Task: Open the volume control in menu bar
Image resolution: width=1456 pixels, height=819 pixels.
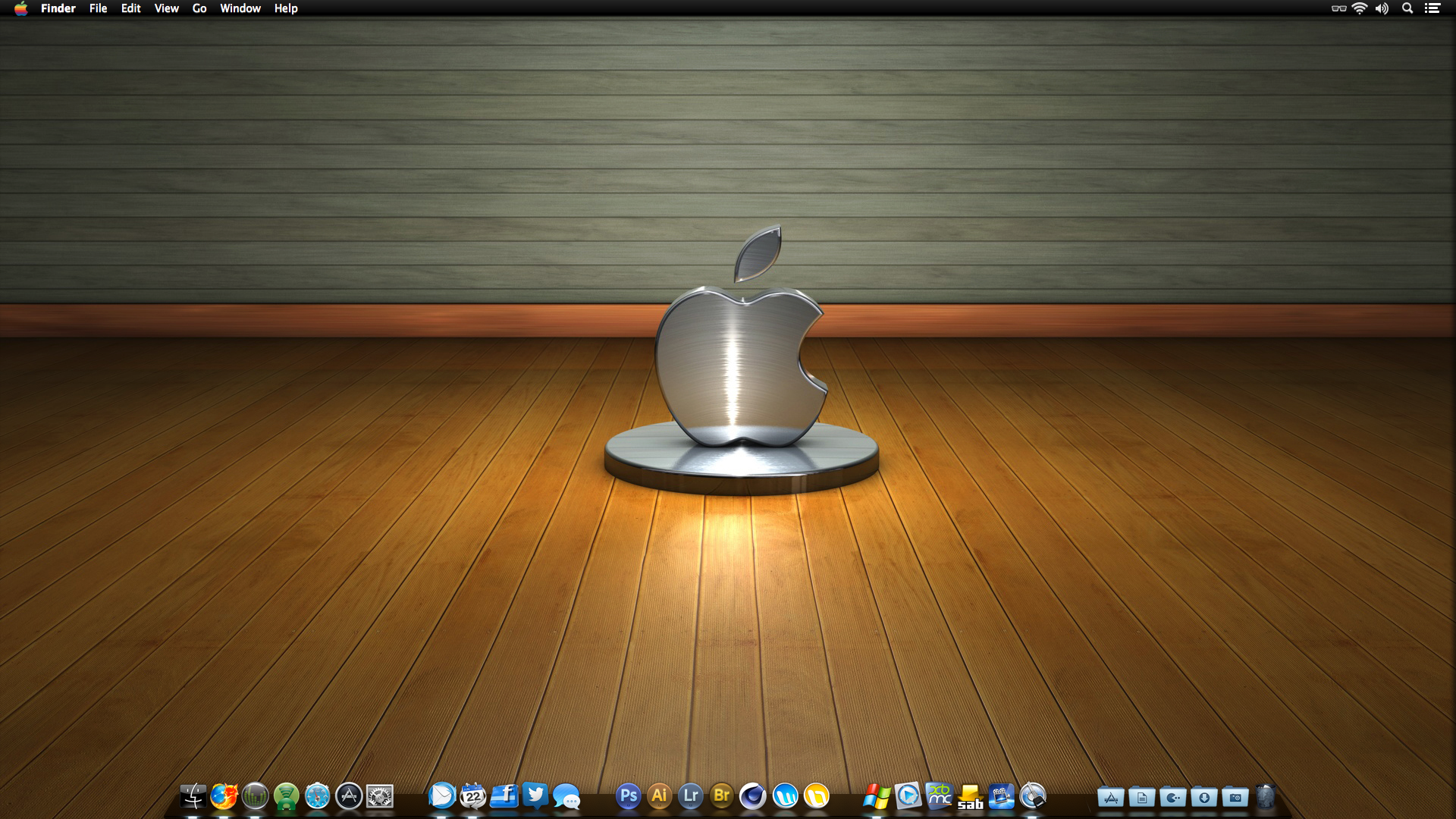Action: [x=1382, y=8]
